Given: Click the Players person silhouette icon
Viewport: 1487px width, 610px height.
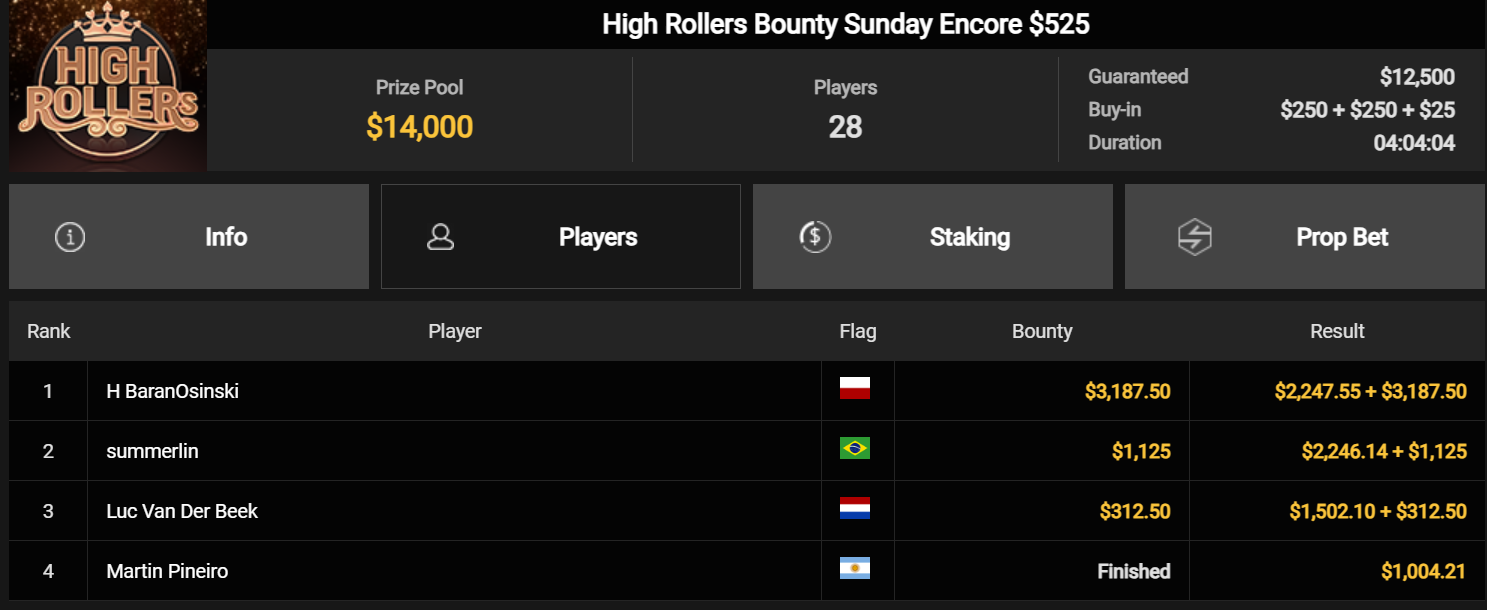Looking at the screenshot, I should click(x=440, y=237).
